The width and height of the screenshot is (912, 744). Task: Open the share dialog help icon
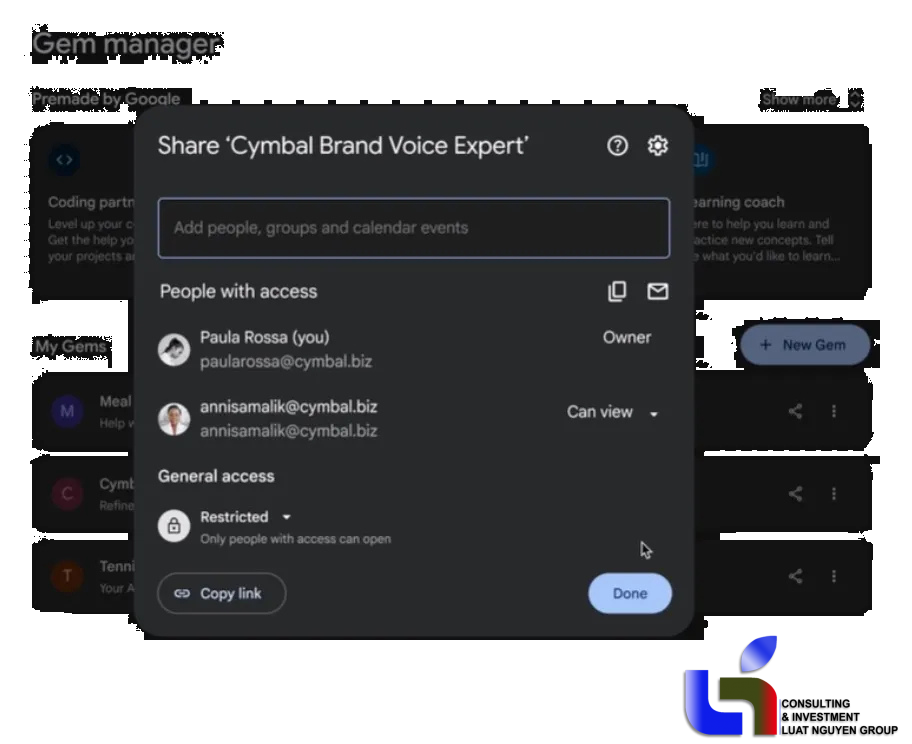[x=617, y=145]
